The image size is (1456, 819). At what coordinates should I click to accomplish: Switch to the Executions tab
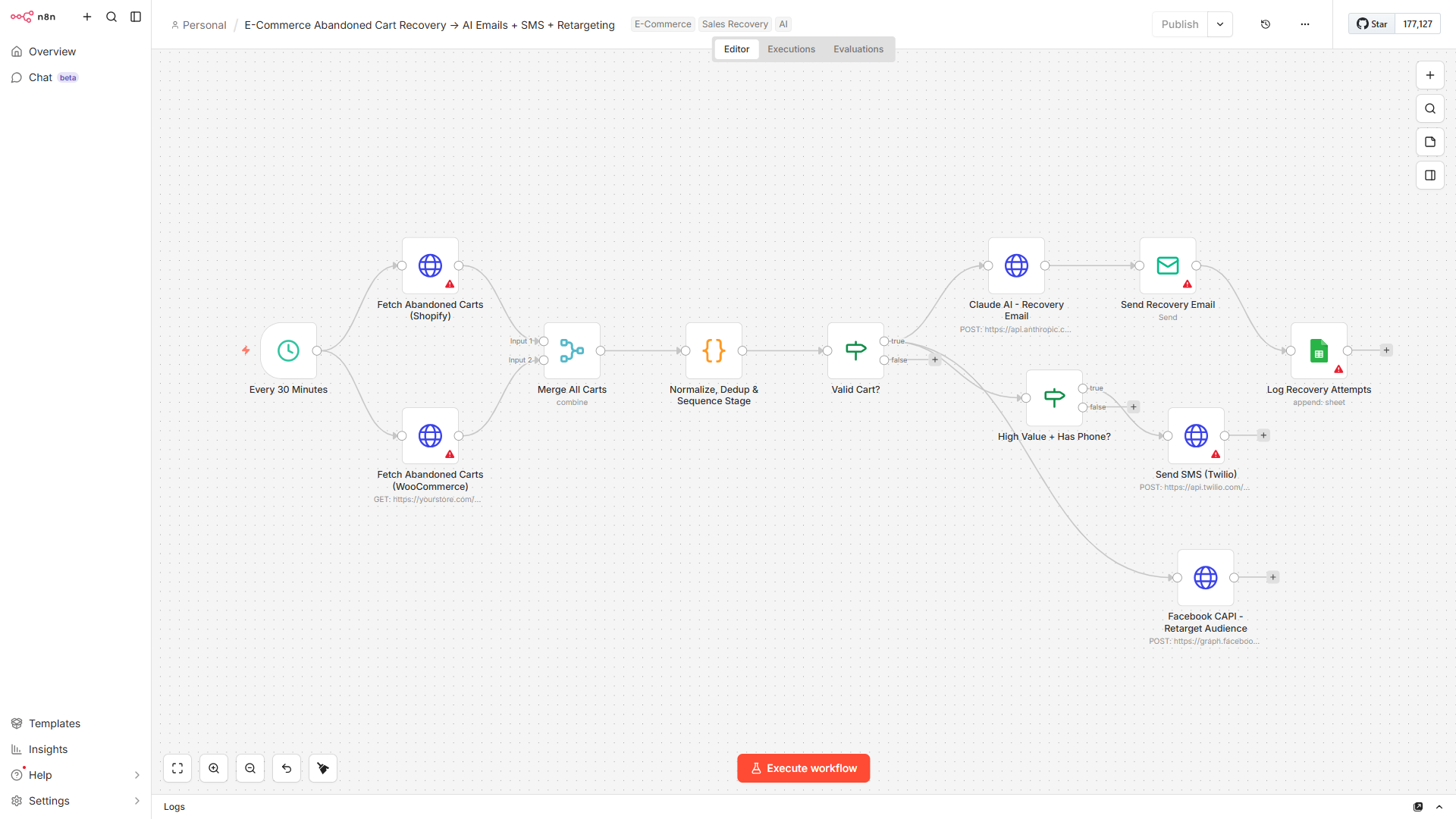tap(791, 49)
